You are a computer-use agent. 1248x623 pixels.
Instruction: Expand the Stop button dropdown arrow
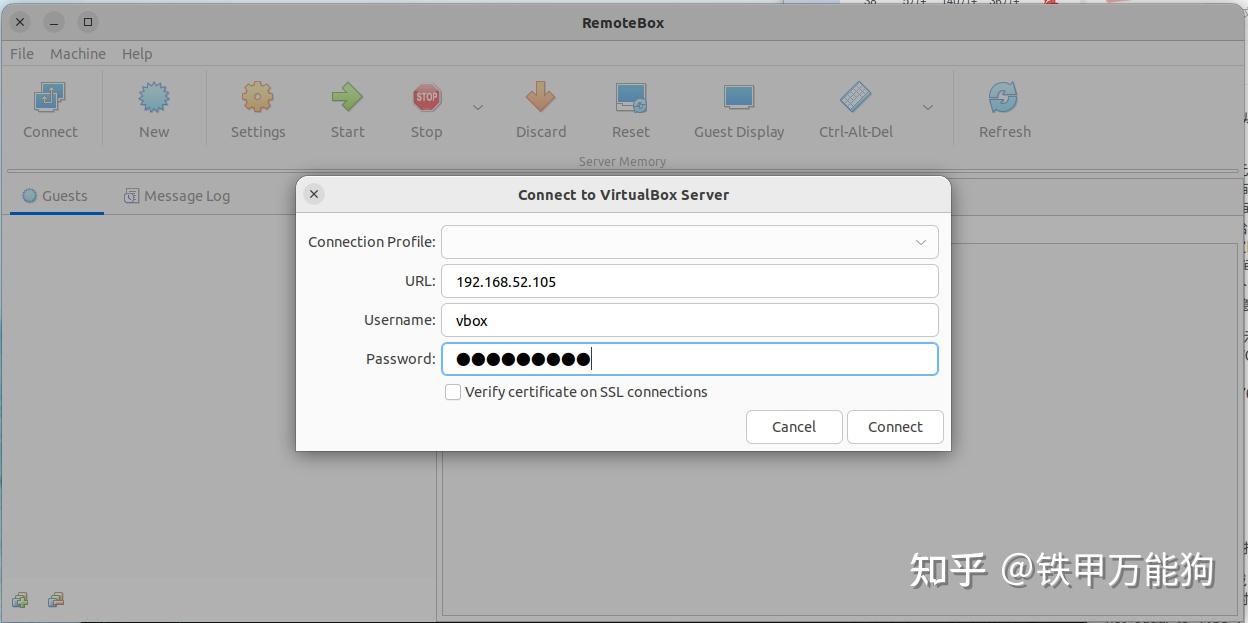pyautogui.click(x=478, y=107)
